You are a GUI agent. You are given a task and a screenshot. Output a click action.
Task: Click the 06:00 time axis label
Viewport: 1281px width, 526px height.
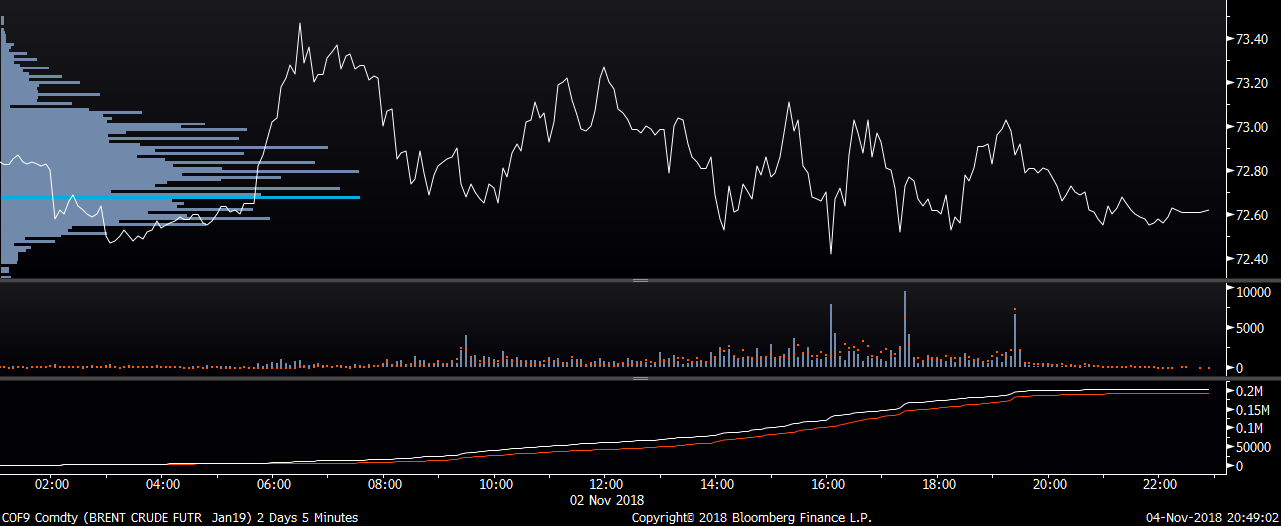click(274, 485)
